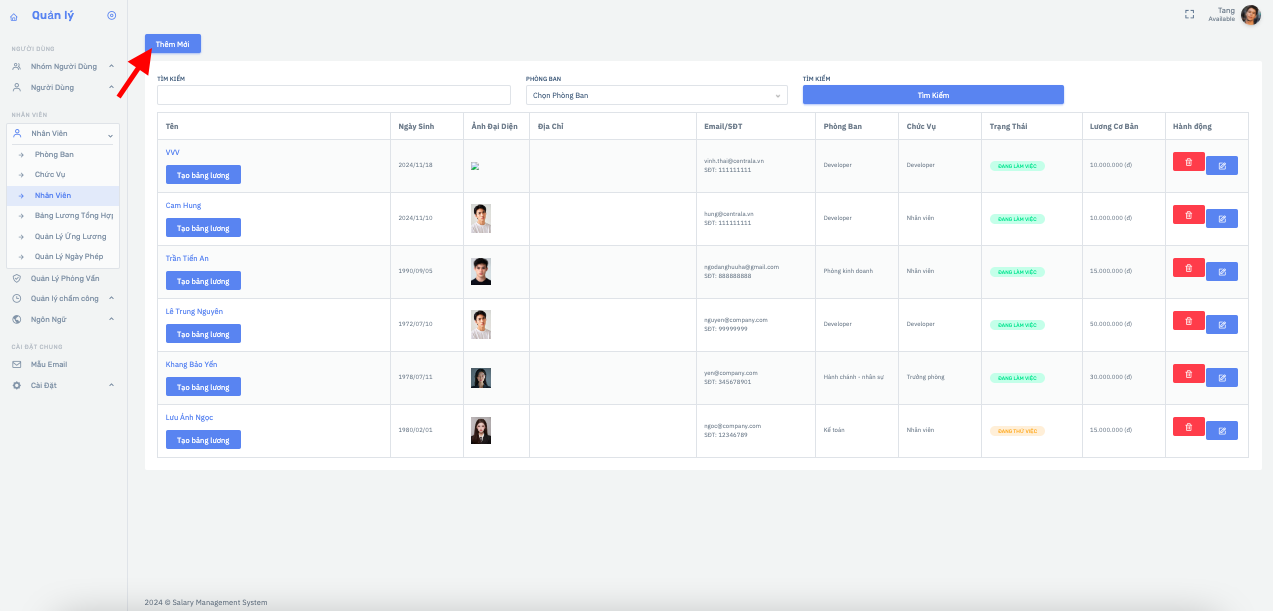Click the home icon beside Quản lý
The height and width of the screenshot is (611, 1273).
[x=14, y=17]
